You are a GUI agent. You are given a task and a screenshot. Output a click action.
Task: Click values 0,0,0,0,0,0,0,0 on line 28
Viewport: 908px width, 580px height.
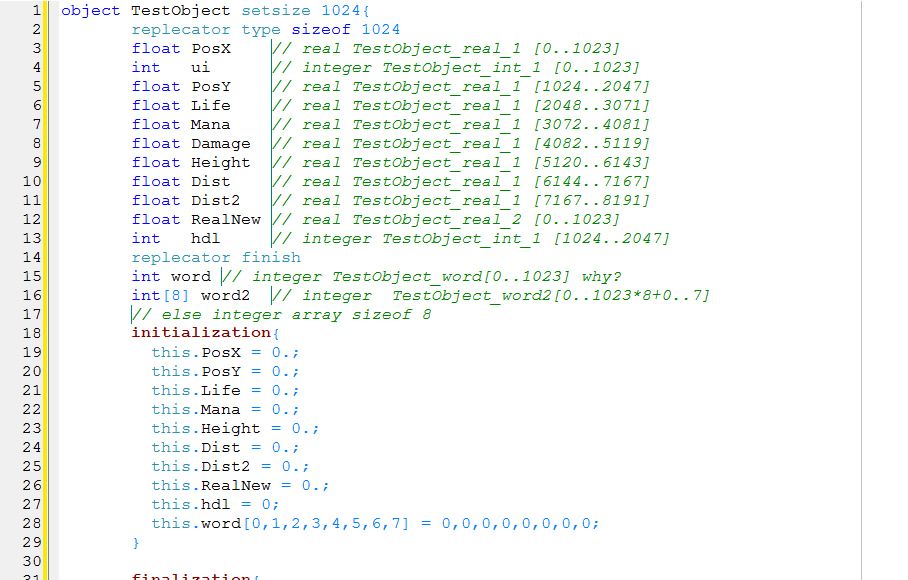coord(516,524)
